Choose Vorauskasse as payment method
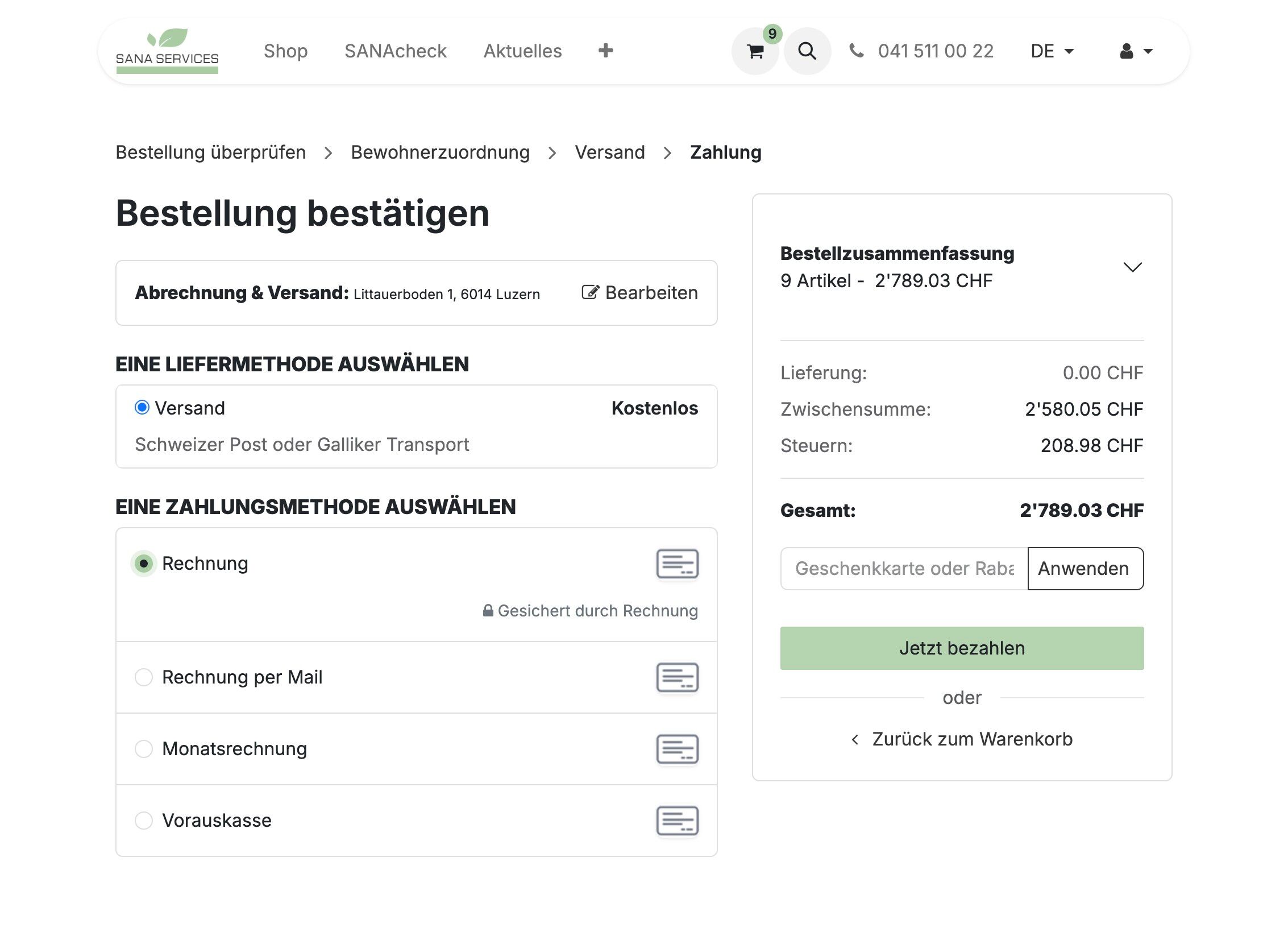Image resolution: width=1288 pixels, height=936 pixels. point(144,821)
